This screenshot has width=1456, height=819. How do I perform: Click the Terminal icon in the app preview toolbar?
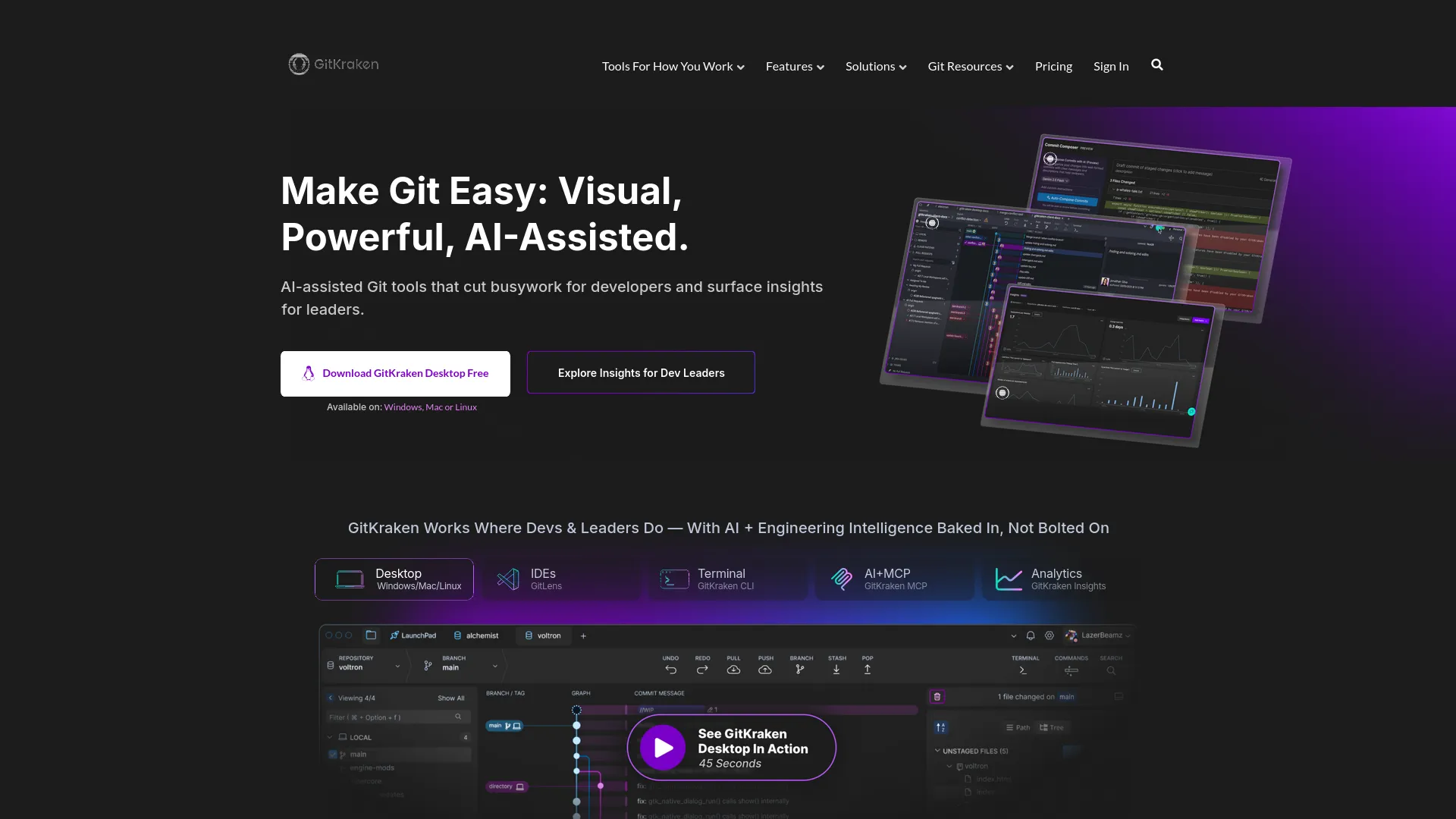pos(1023,670)
